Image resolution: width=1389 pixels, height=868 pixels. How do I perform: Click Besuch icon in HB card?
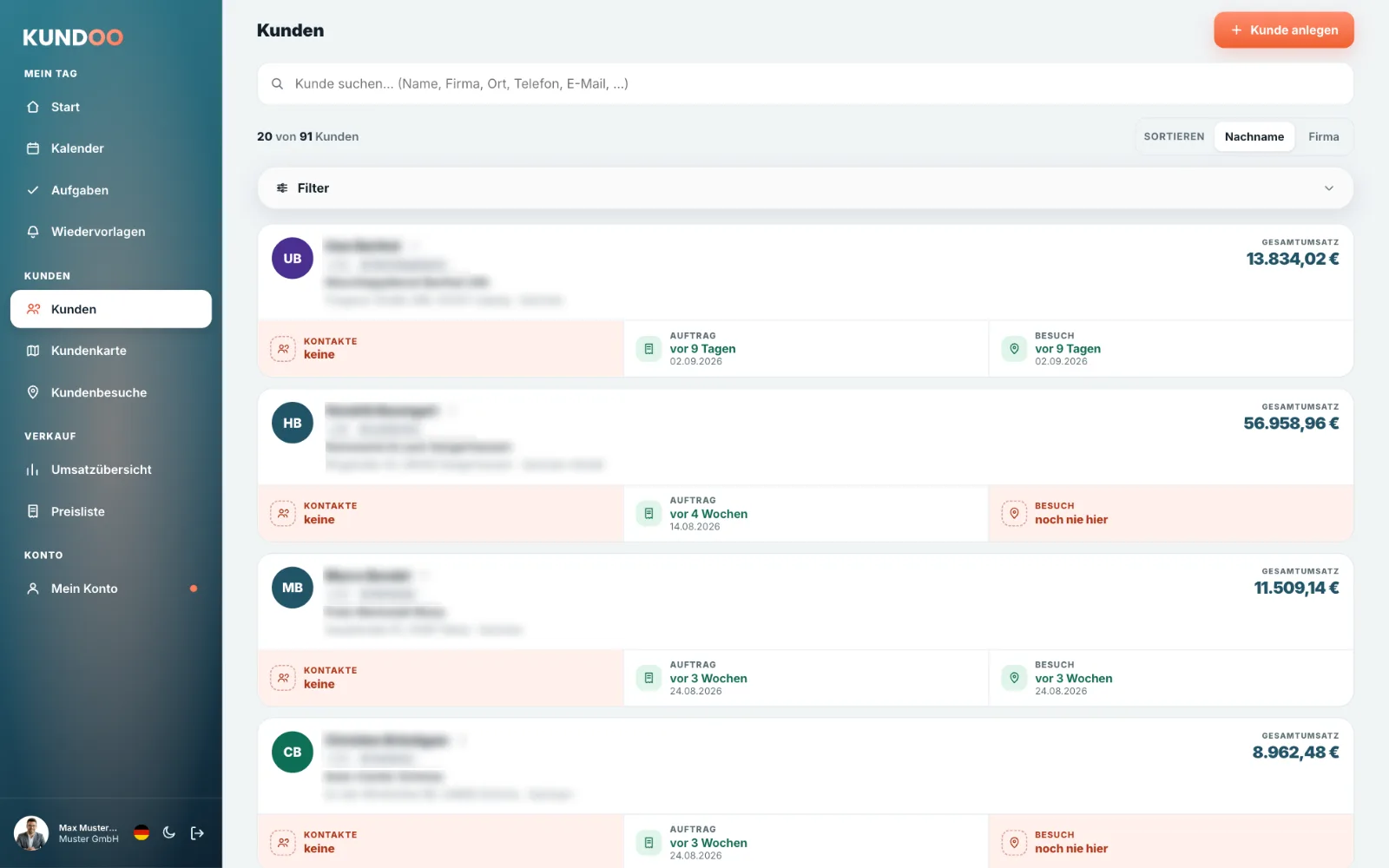[x=1014, y=514]
